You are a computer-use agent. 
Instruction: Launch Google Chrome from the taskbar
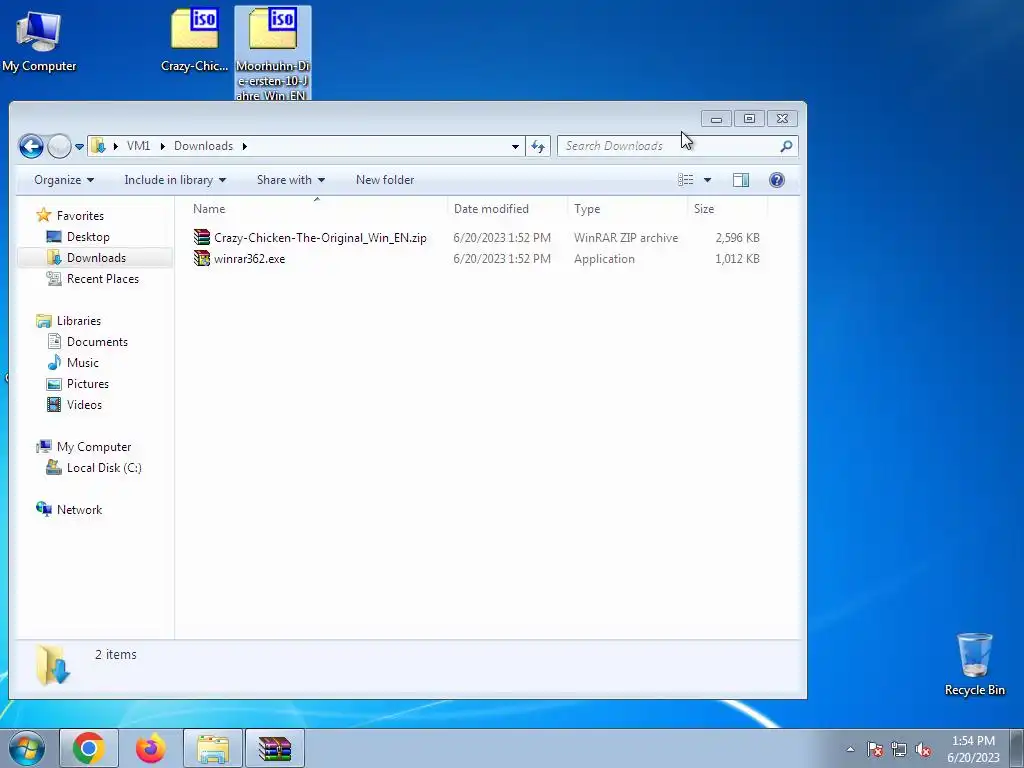89,748
